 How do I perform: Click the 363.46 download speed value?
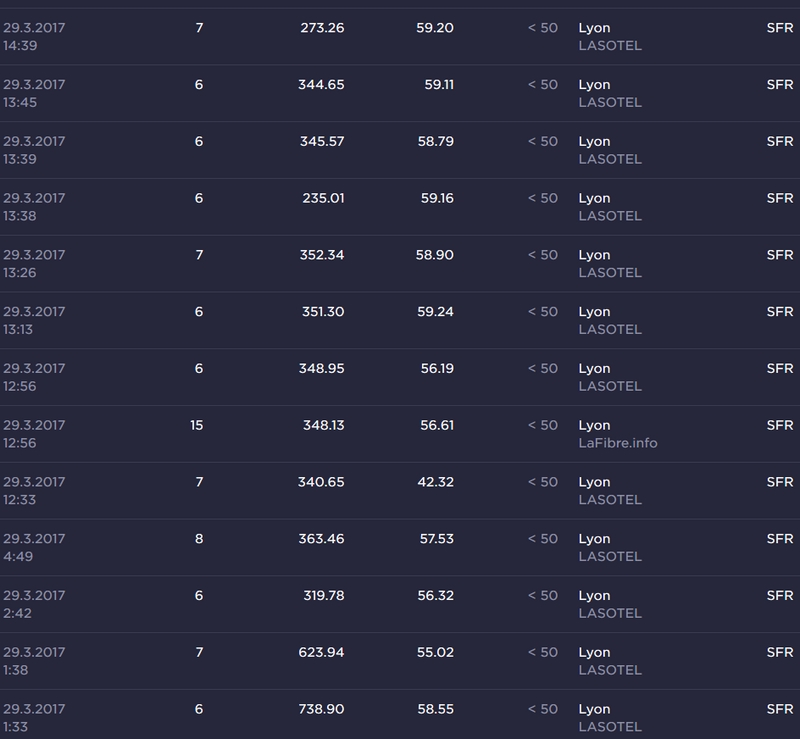[x=320, y=539]
